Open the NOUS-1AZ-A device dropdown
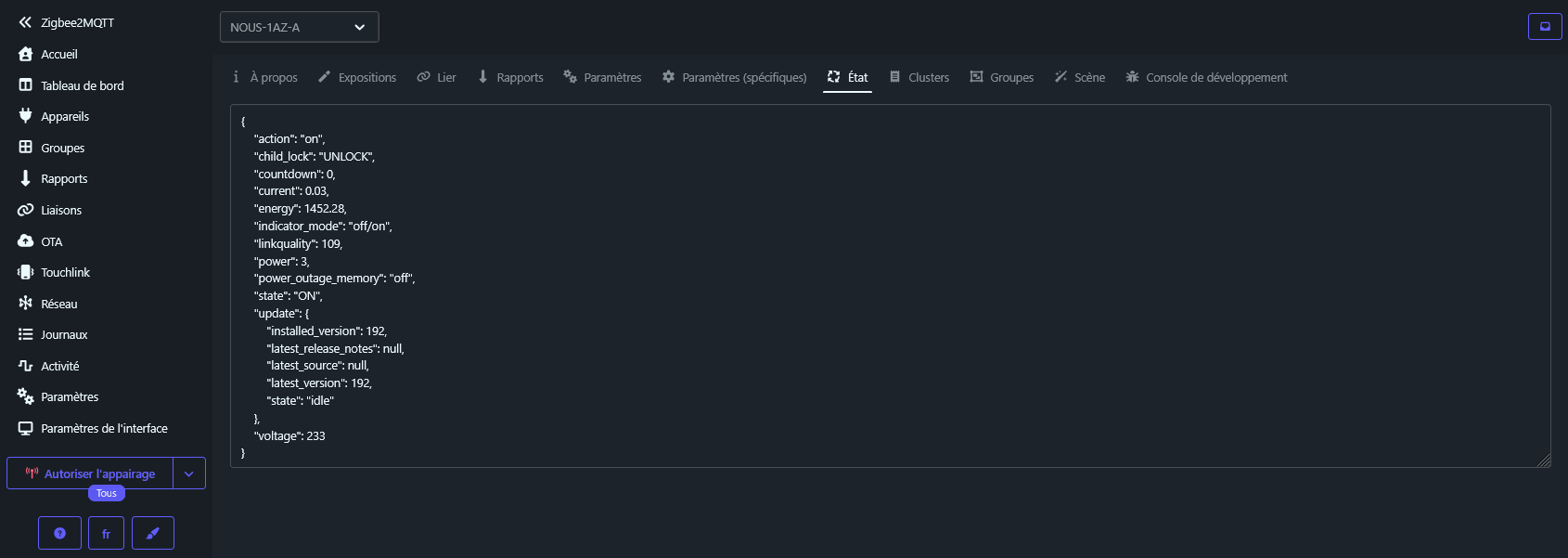This screenshot has height=558, width=1568. tap(299, 27)
